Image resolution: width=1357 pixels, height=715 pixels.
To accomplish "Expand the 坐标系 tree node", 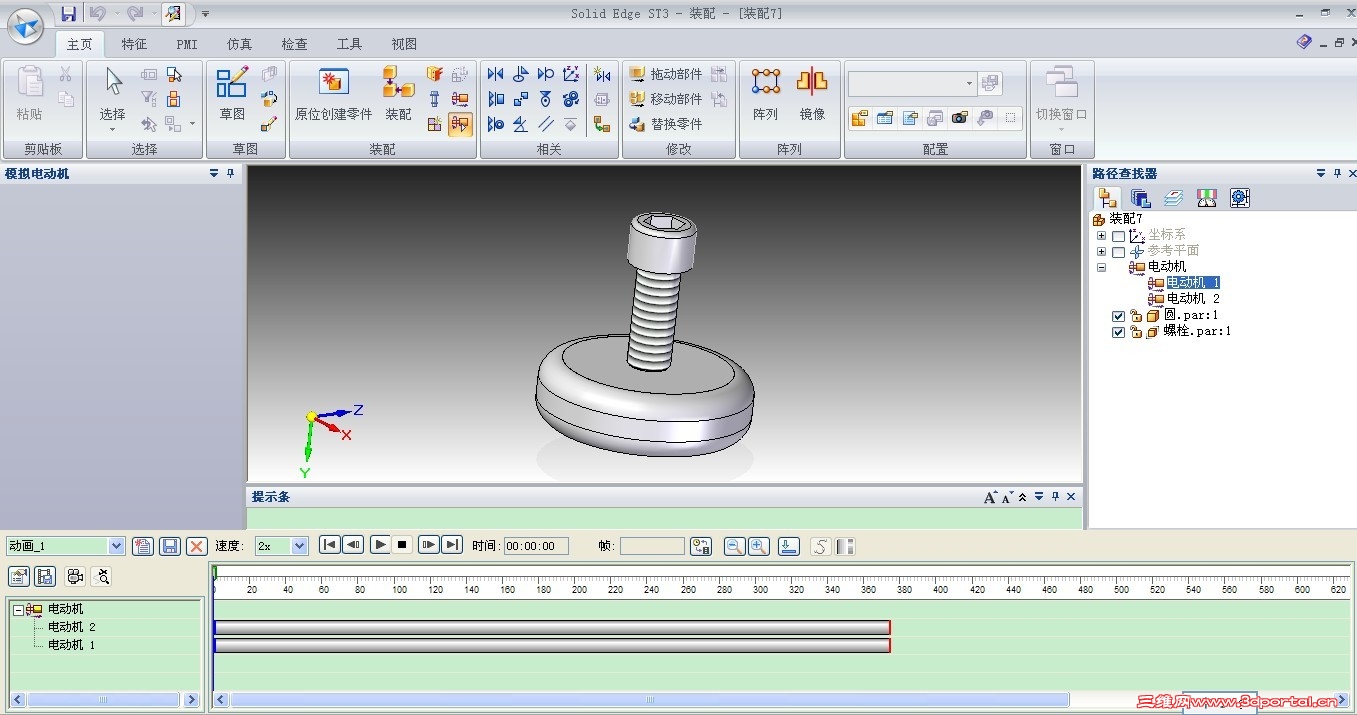I will (1101, 236).
